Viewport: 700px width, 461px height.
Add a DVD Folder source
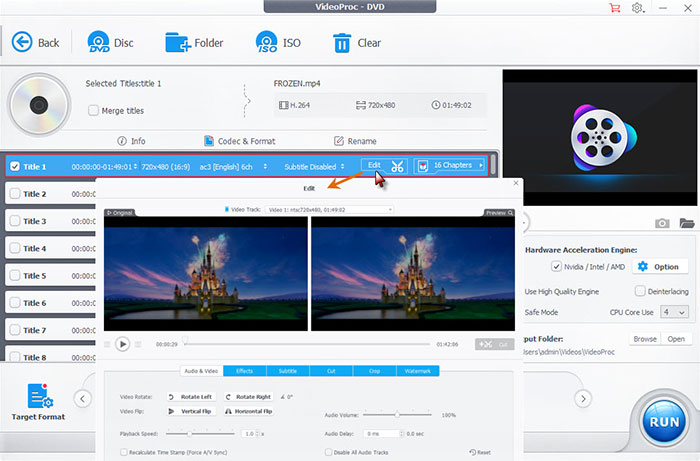click(x=194, y=42)
